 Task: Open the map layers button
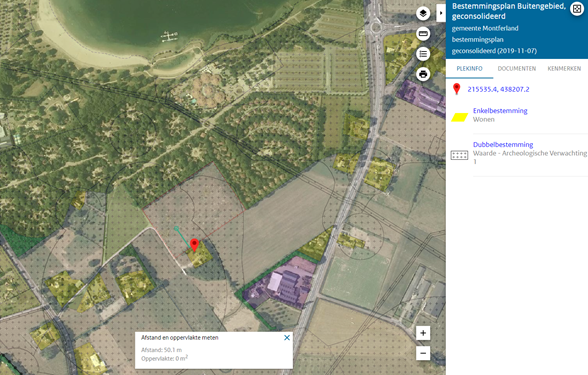tap(423, 14)
